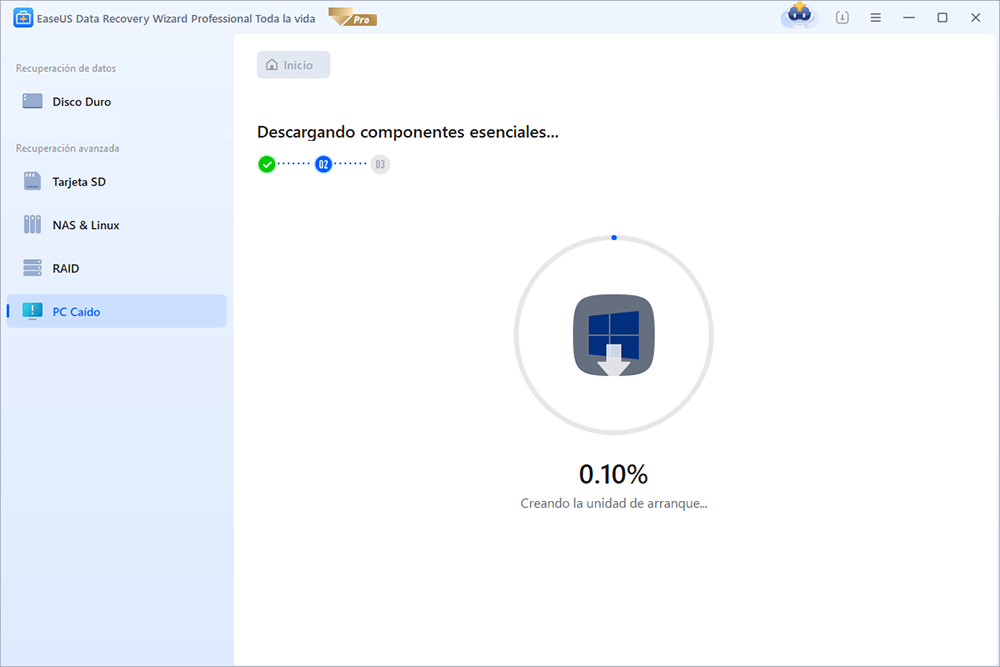The width and height of the screenshot is (1000, 667).
Task: Click step 02 indicator
Action: tap(323, 165)
